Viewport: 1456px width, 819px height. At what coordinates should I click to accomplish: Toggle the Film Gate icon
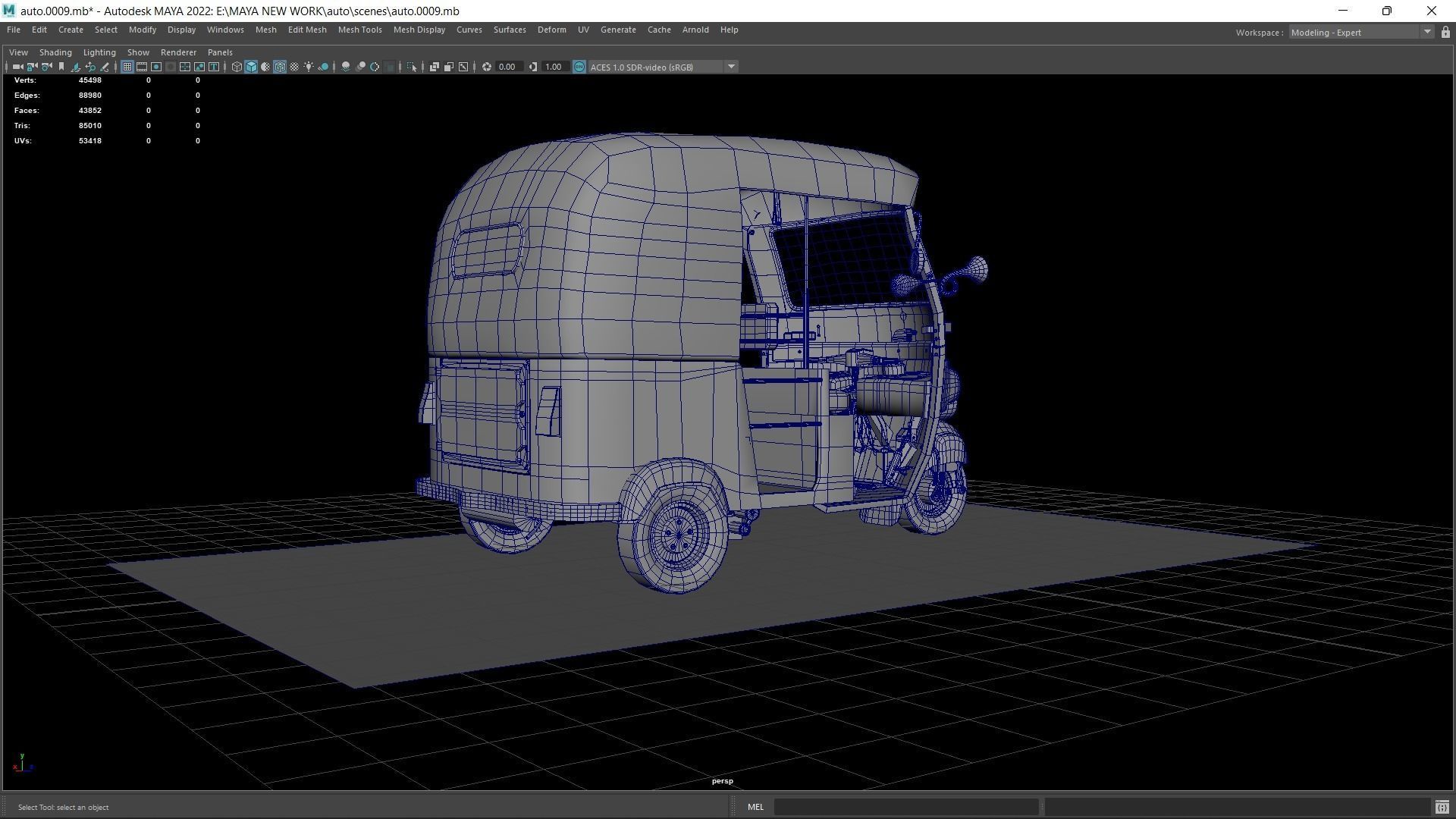click(142, 67)
